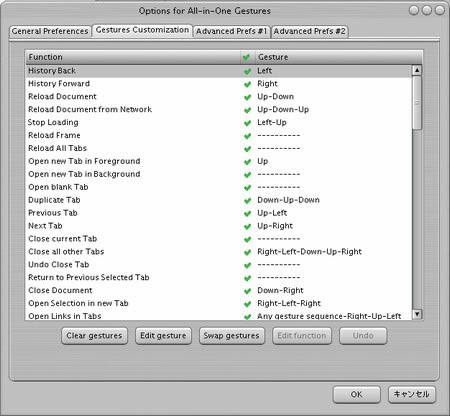Screen dimensions: 450x416
Task: Click the scroll-down arrow of the gesture list
Action: click(417, 314)
